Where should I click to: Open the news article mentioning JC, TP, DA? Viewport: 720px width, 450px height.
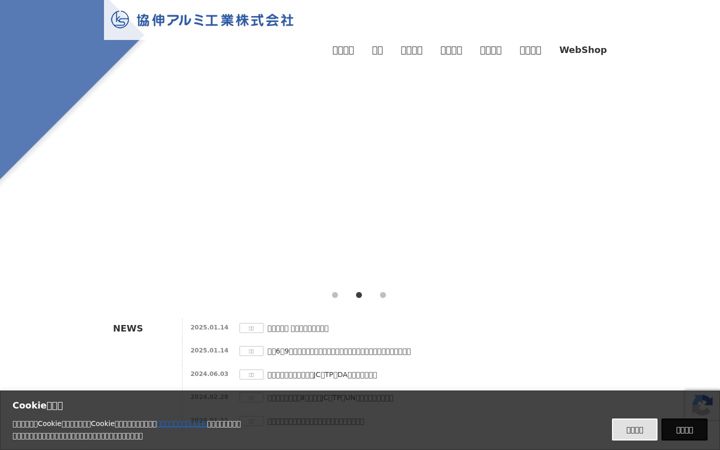322,375
